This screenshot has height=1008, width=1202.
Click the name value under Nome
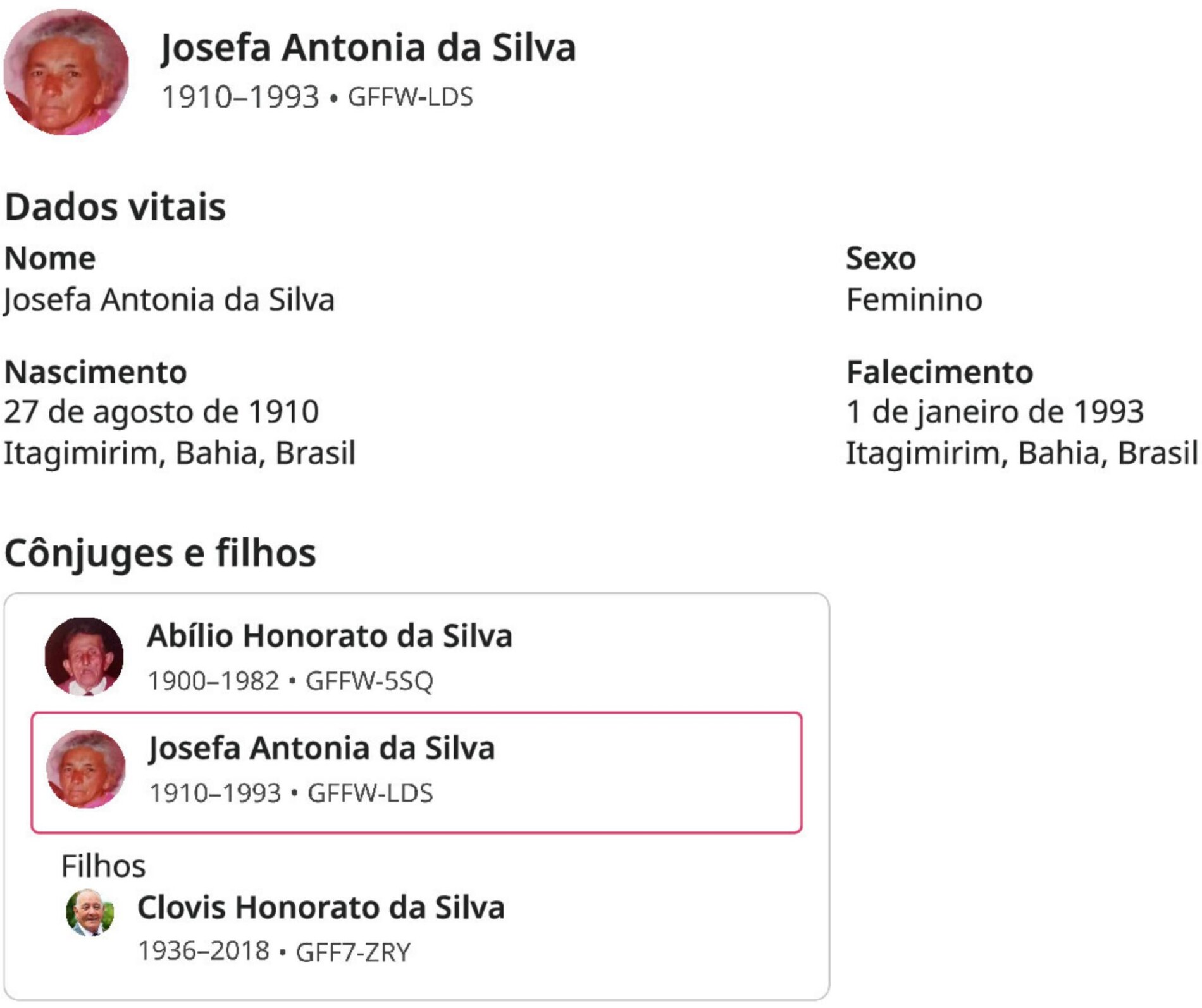(x=169, y=300)
